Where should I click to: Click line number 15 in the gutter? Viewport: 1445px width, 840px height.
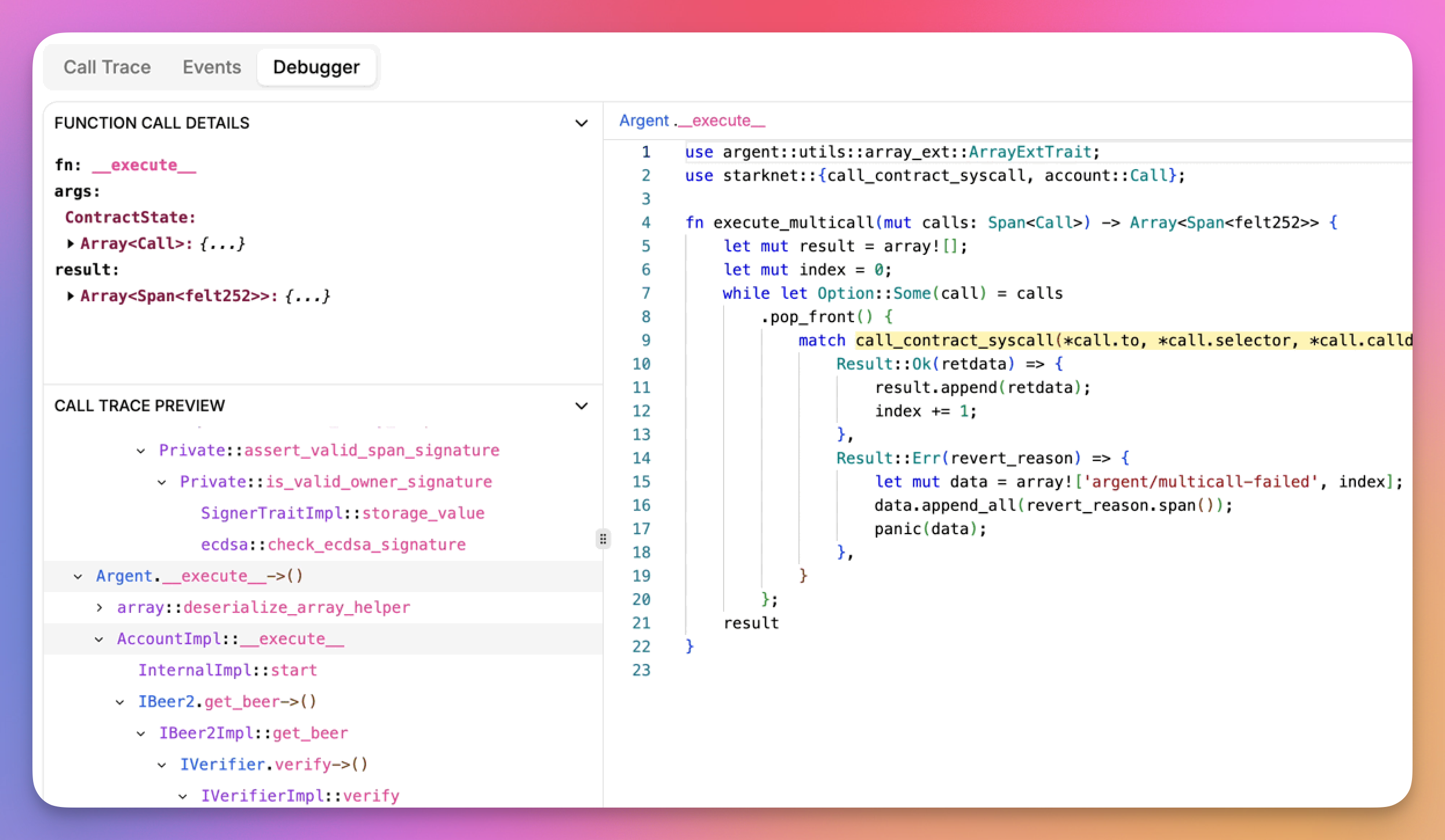tap(641, 481)
